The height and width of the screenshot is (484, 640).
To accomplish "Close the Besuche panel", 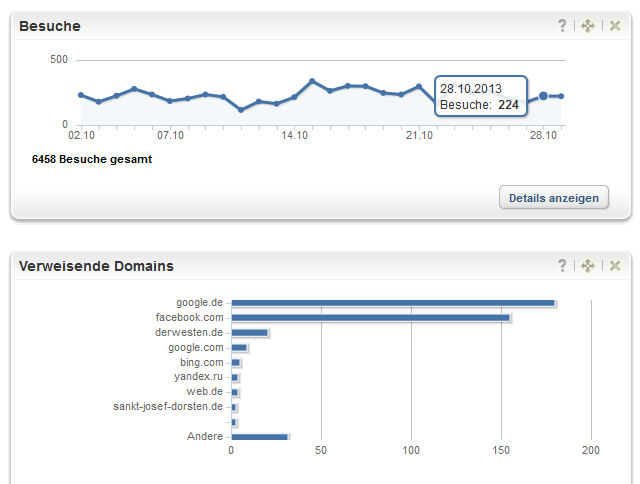I will click(x=615, y=26).
